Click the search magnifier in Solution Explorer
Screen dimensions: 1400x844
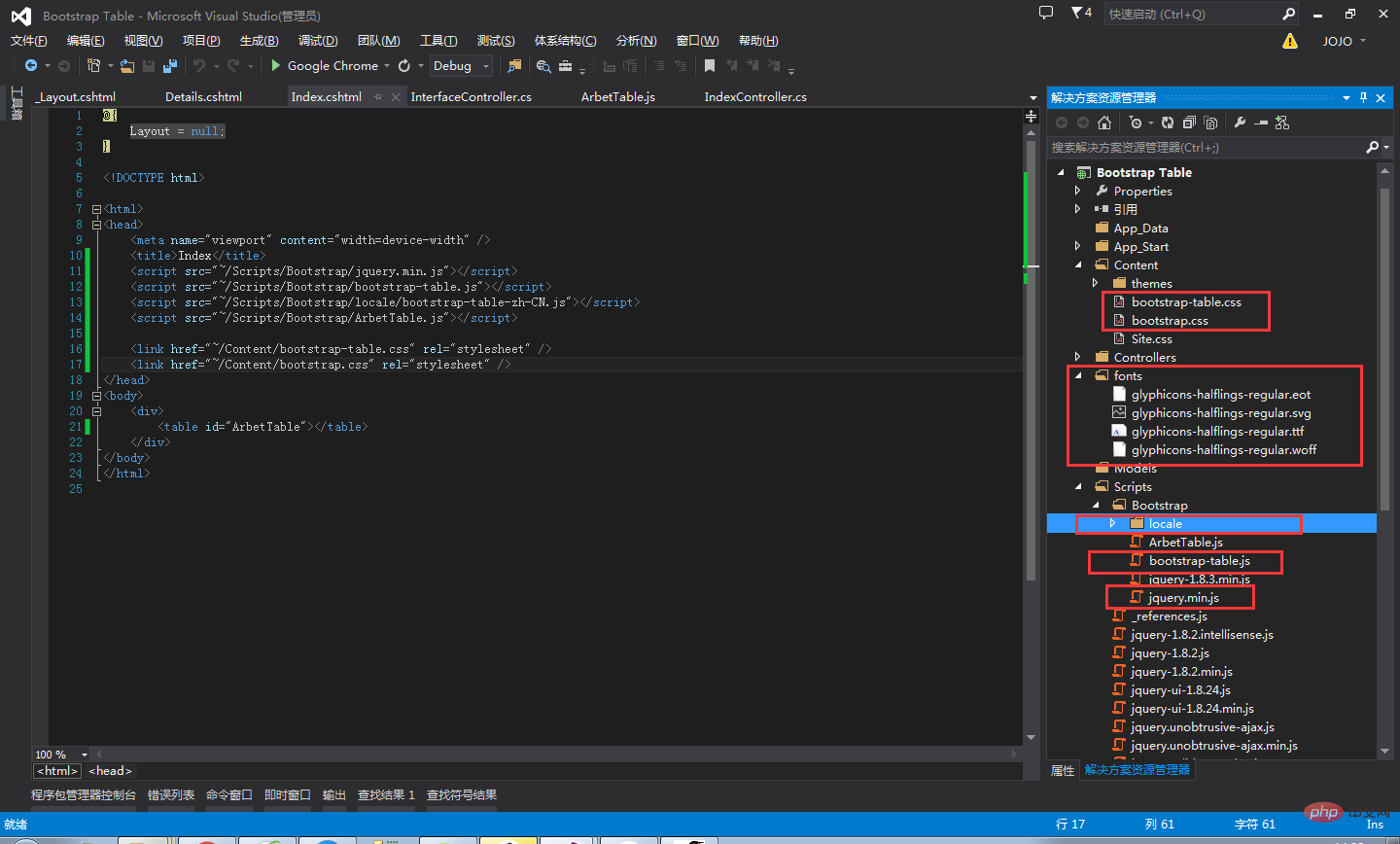click(x=1372, y=147)
